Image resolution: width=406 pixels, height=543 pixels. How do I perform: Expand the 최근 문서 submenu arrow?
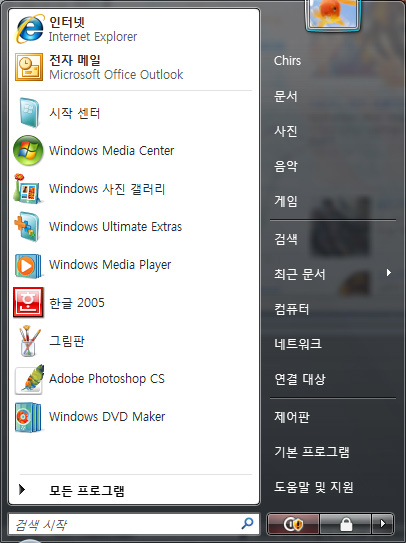389,273
